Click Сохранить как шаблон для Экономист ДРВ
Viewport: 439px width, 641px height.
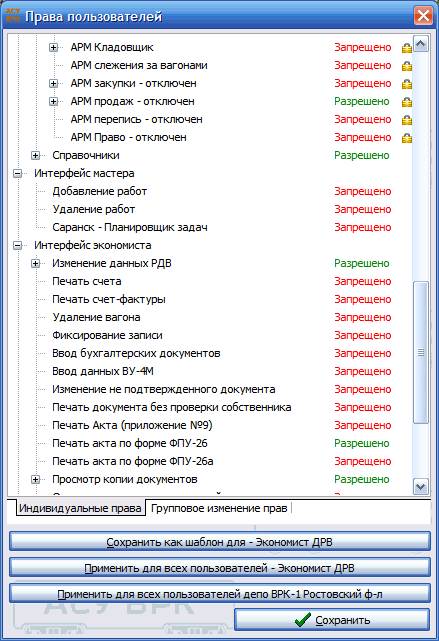pos(220,542)
